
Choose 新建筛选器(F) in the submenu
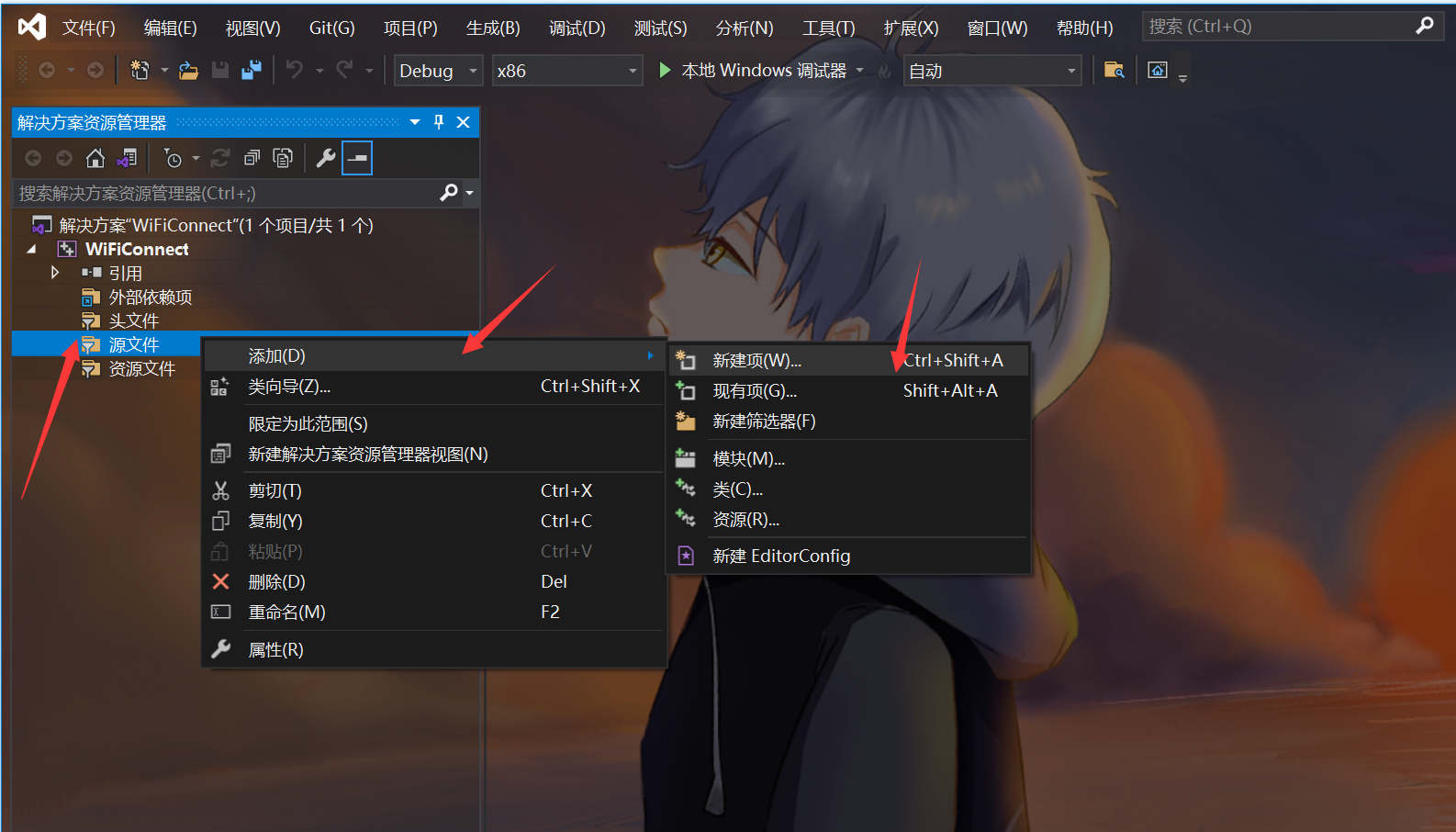coord(849,422)
